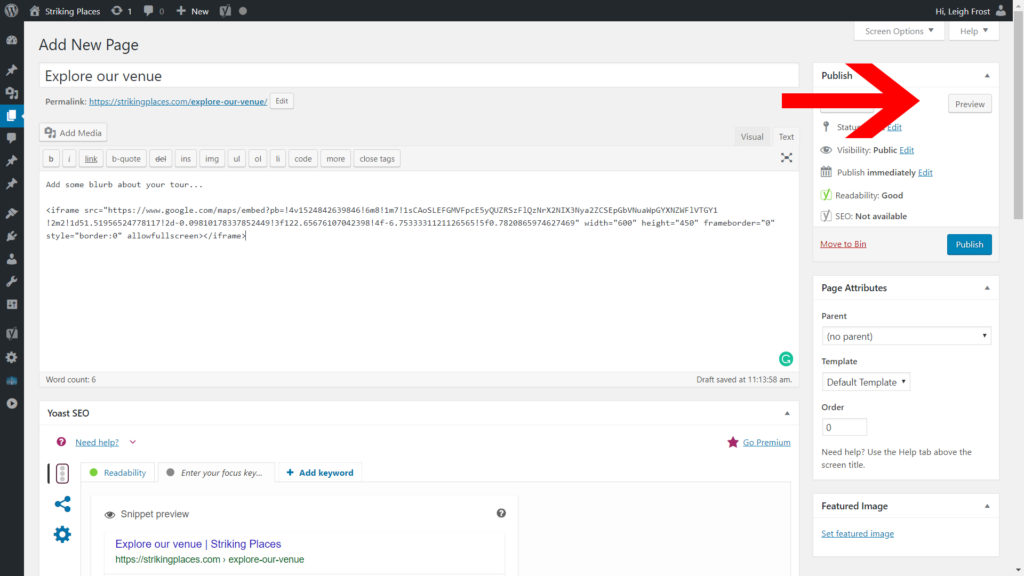Insert a del tag

click(161, 159)
